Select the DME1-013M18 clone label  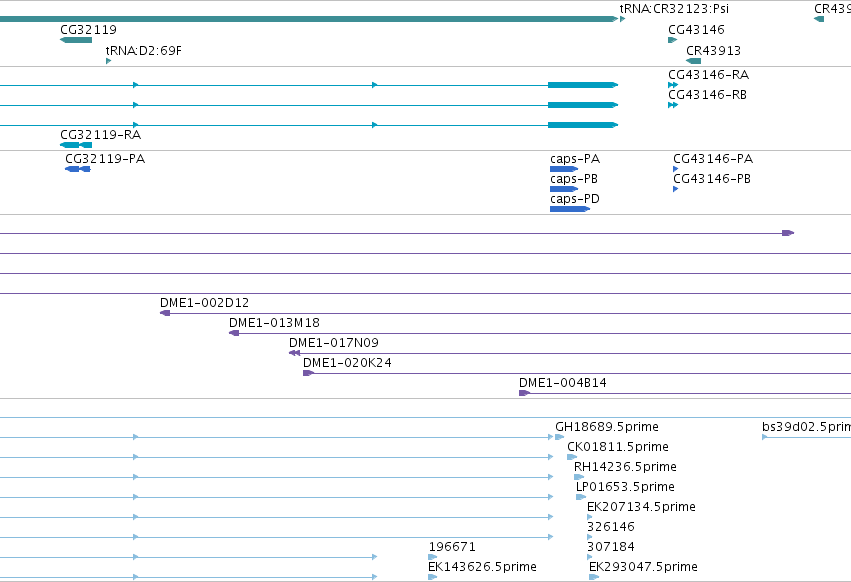tap(274, 322)
